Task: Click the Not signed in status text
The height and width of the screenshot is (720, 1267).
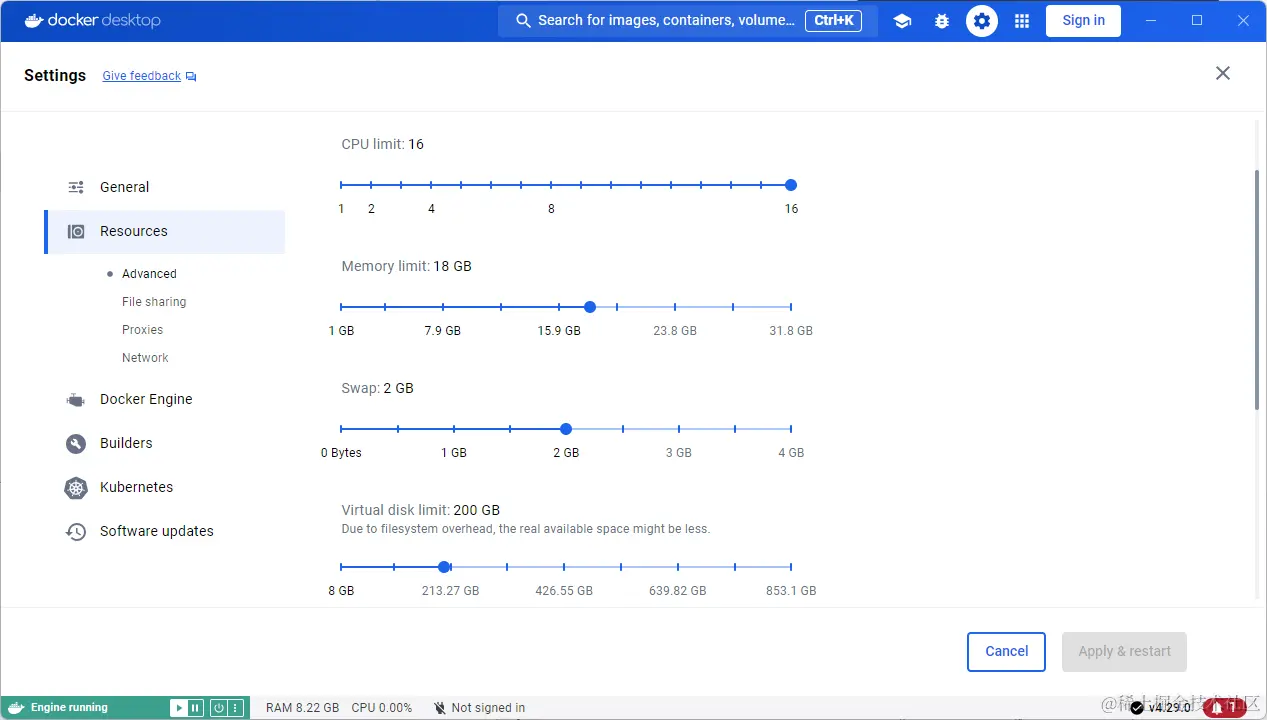Action: (x=488, y=708)
